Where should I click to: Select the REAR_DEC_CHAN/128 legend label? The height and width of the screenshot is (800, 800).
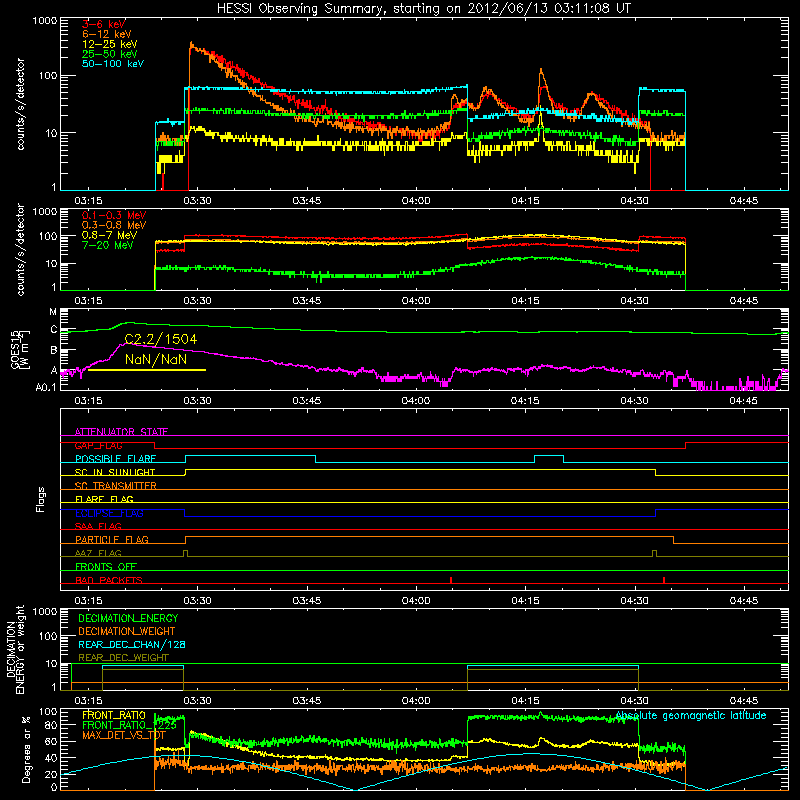pos(132,644)
